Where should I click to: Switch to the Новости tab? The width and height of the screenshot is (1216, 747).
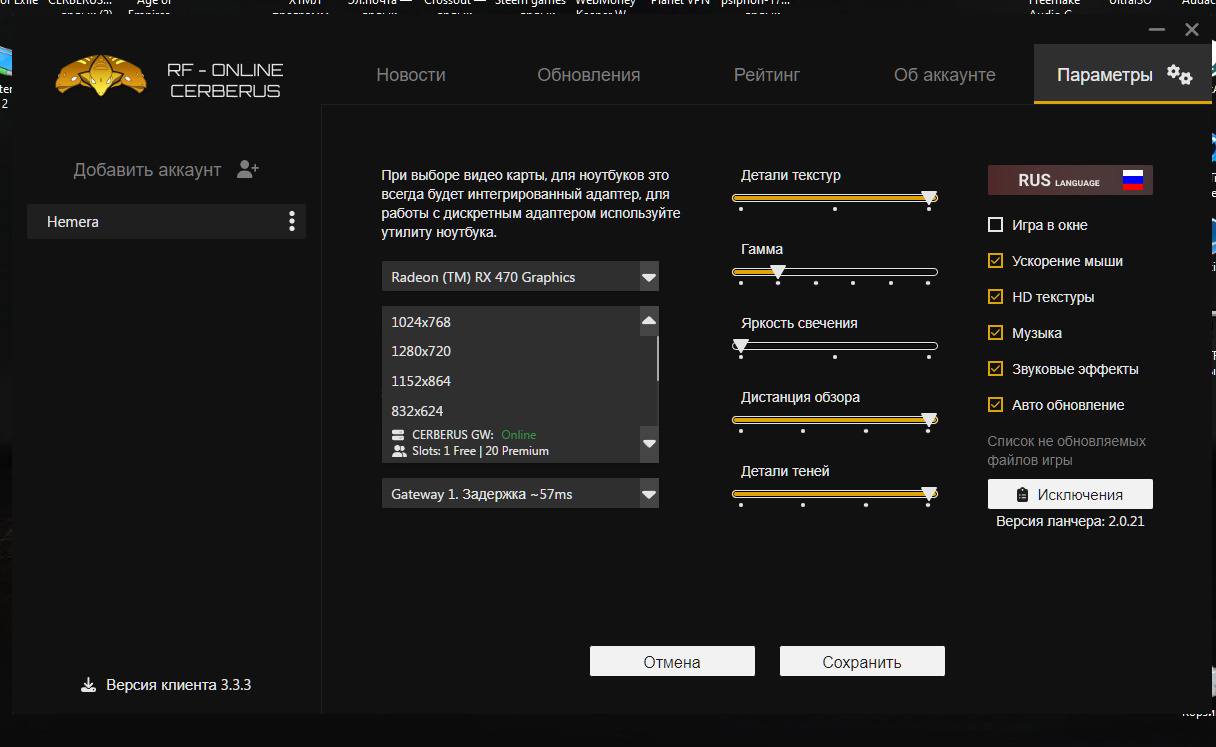[411, 75]
